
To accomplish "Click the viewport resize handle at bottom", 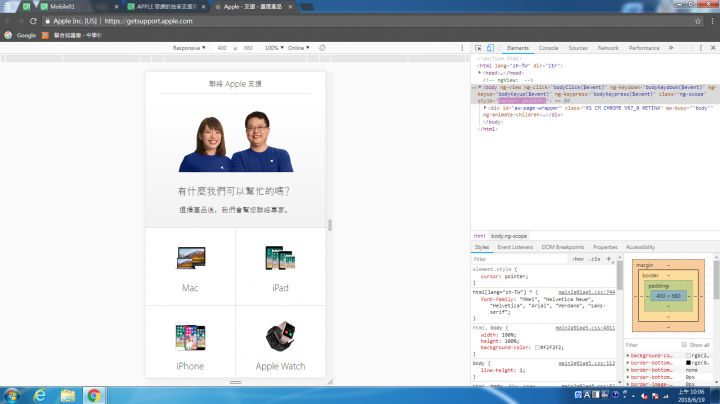I will coord(236,382).
